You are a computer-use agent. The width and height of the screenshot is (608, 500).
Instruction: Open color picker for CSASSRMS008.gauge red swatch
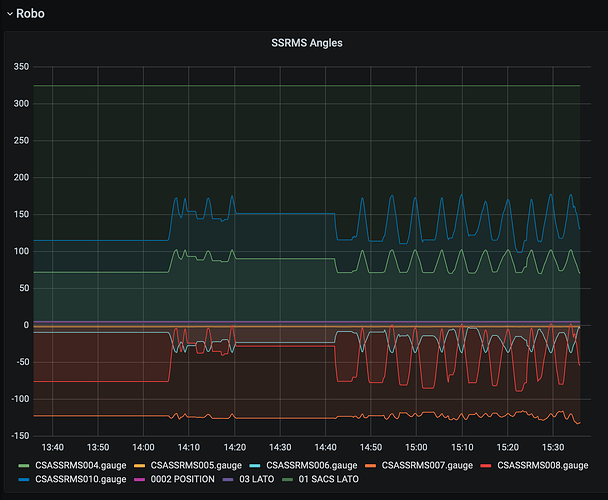click(x=486, y=465)
